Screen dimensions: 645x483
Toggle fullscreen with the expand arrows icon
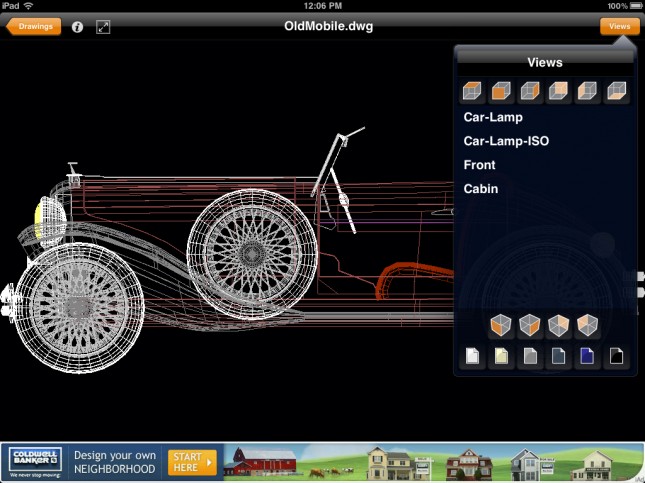103,27
